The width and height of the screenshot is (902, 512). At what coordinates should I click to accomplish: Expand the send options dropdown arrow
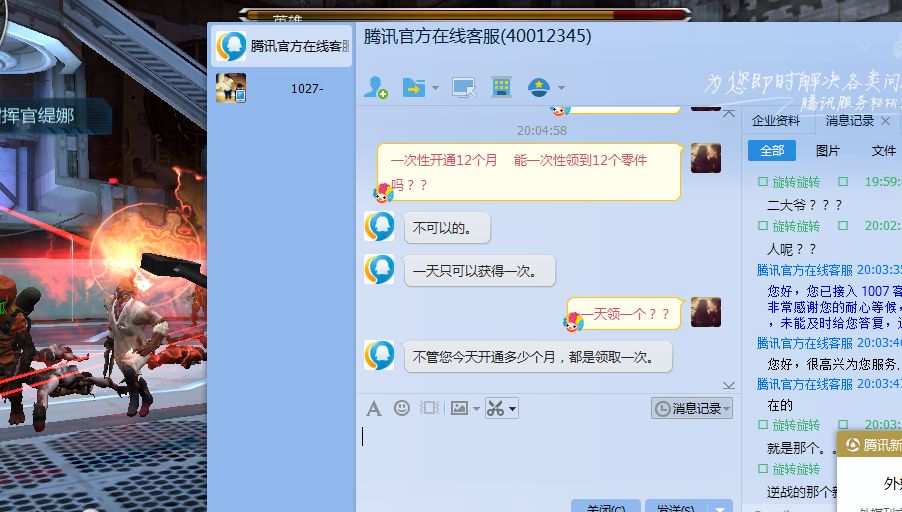click(x=720, y=507)
